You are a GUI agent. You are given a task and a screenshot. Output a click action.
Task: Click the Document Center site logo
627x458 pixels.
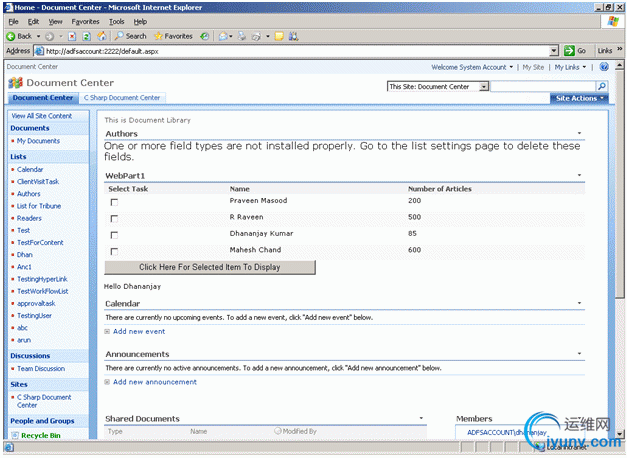coord(15,83)
